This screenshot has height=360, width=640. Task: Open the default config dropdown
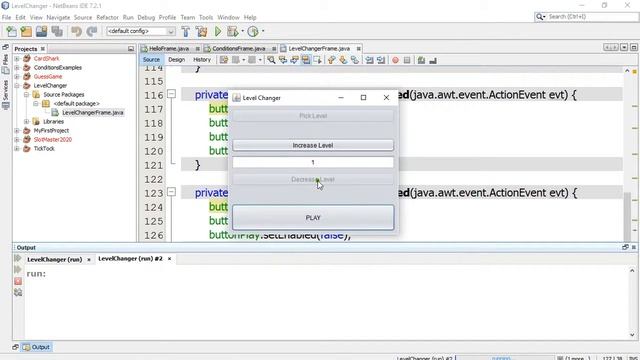(x=171, y=31)
